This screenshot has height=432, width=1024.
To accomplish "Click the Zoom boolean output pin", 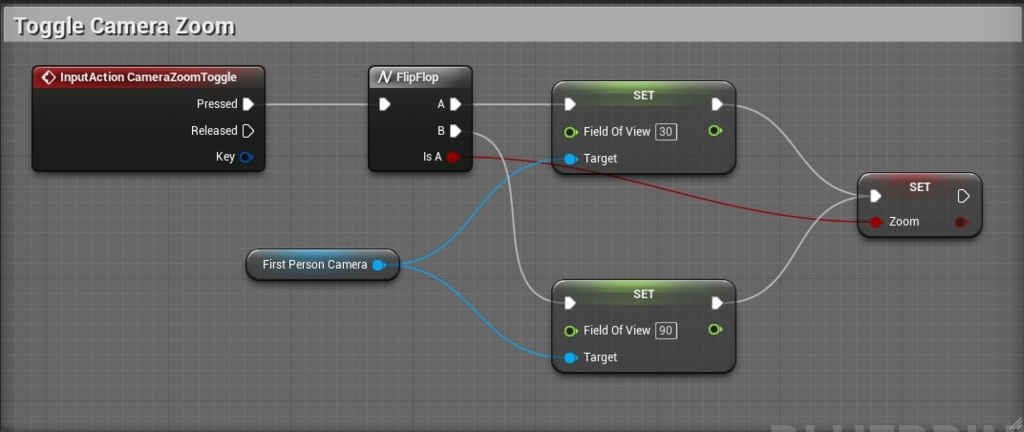I will [962, 222].
